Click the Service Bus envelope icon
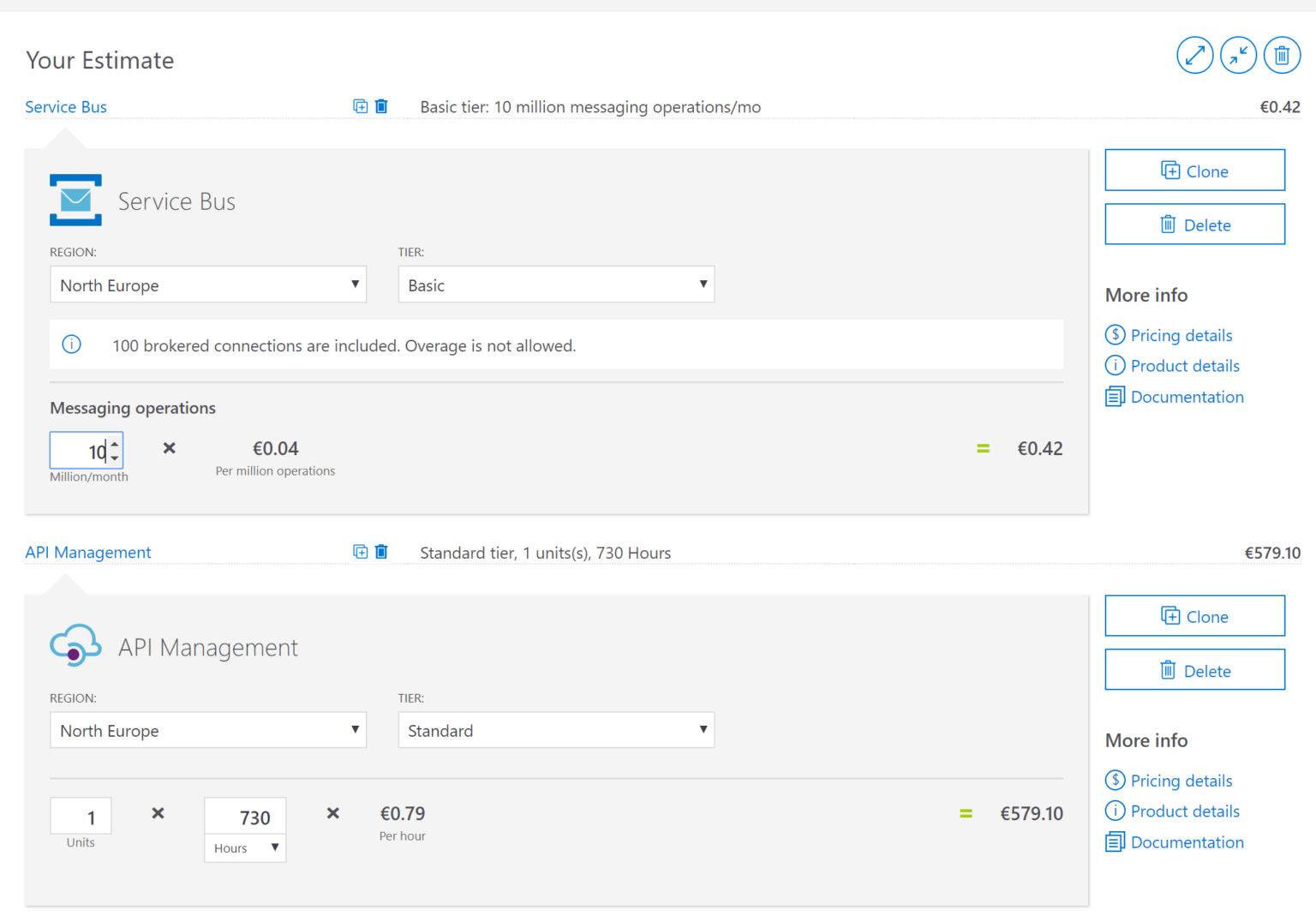The height and width of the screenshot is (916, 1316). (x=75, y=201)
